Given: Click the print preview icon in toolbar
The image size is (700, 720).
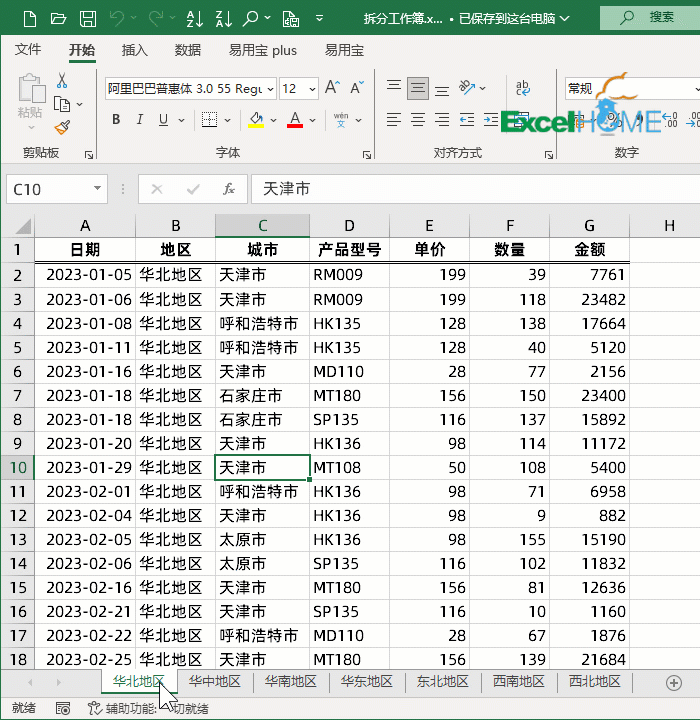Looking at the screenshot, I should (x=291, y=19).
